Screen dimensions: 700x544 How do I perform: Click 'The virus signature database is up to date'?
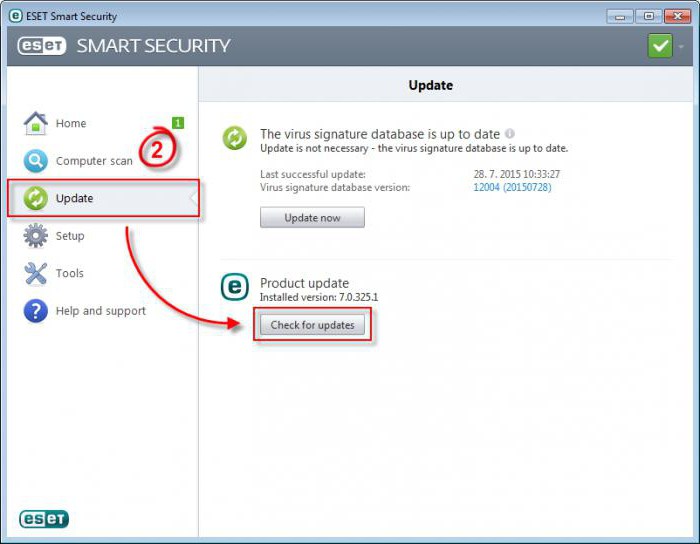[x=380, y=134]
